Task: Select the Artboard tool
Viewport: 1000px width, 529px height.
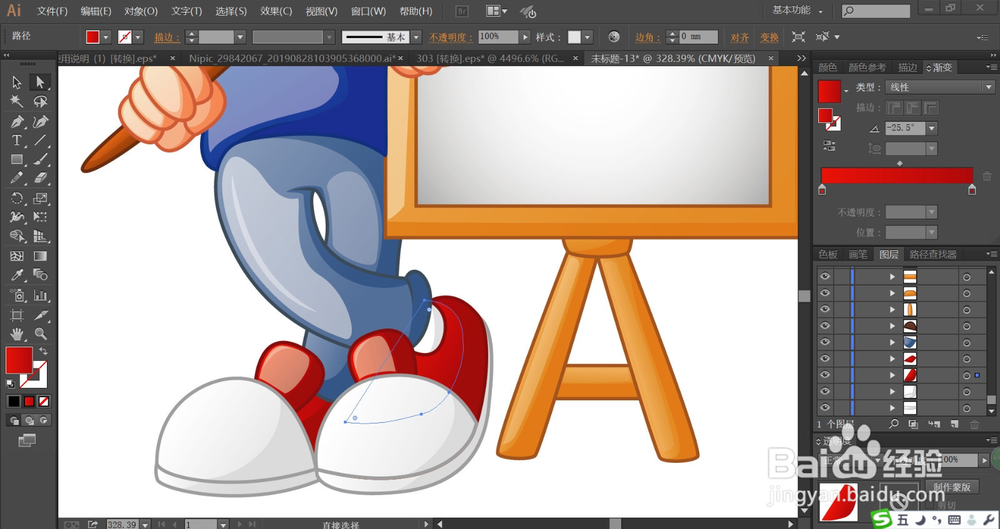Action: (x=17, y=315)
